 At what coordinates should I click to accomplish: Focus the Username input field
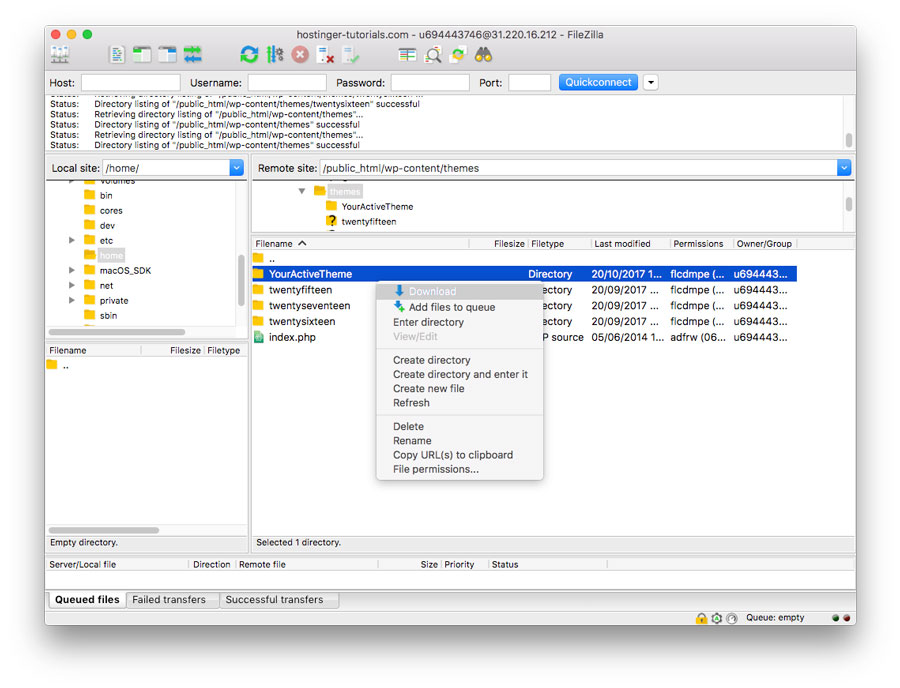pyautogui.click(x=287, y=83)
